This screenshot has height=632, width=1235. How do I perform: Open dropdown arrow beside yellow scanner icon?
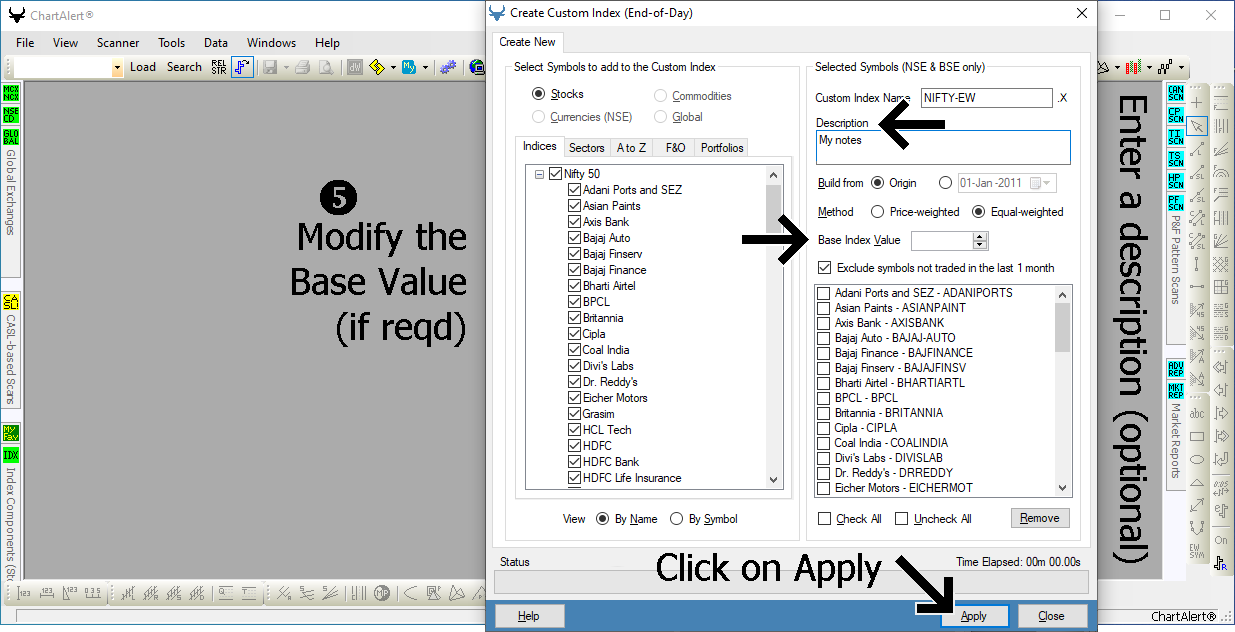coord(394,67)
